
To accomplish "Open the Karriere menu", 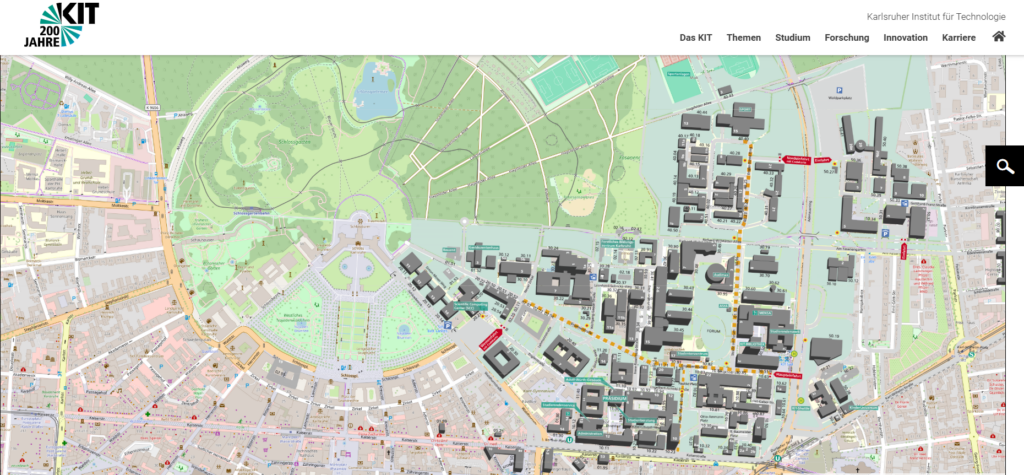I will click(x=959, y=37).
